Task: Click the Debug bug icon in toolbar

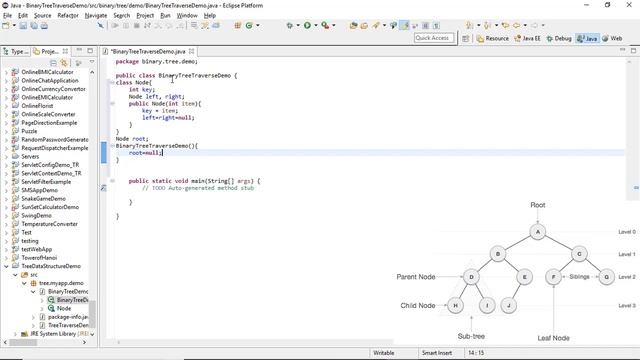Action: (x=289, y=25)
